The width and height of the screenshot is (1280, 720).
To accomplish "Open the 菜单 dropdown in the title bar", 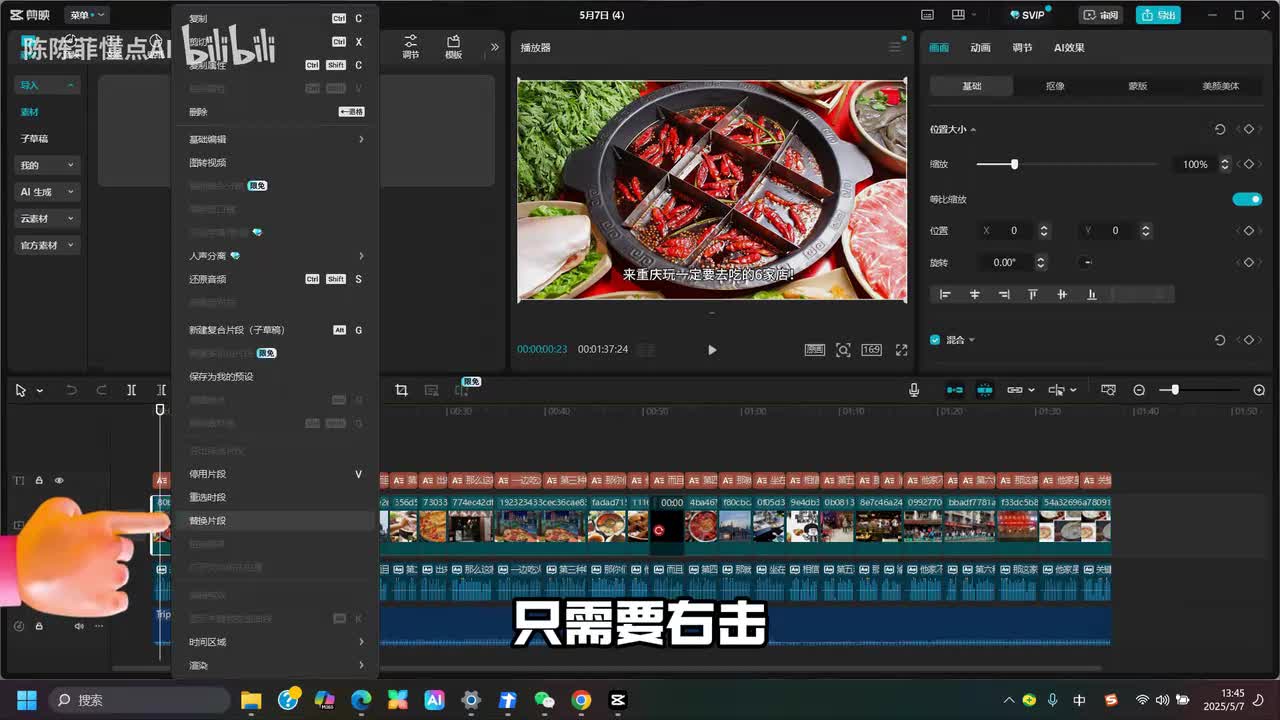I will click(x=86, y=15).
